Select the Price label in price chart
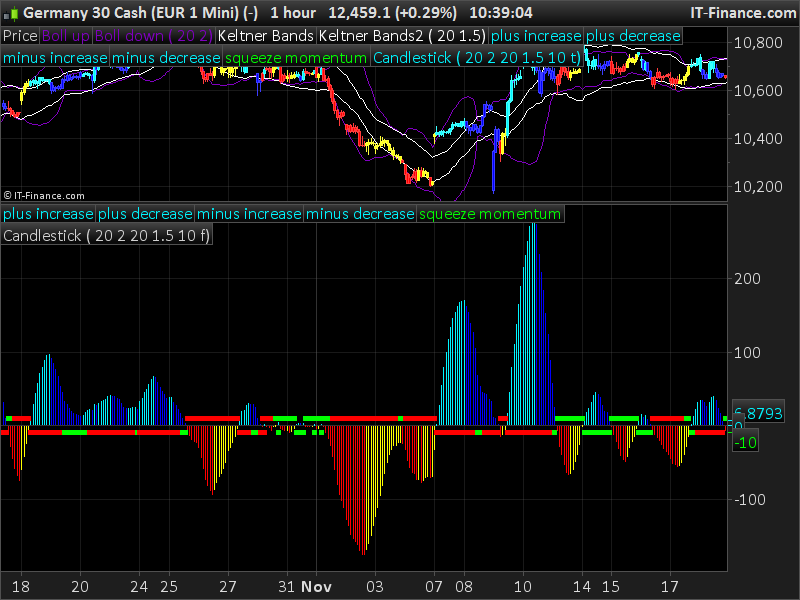The width and height of the screenshot is (800, 600). click(x=20, y=36)
